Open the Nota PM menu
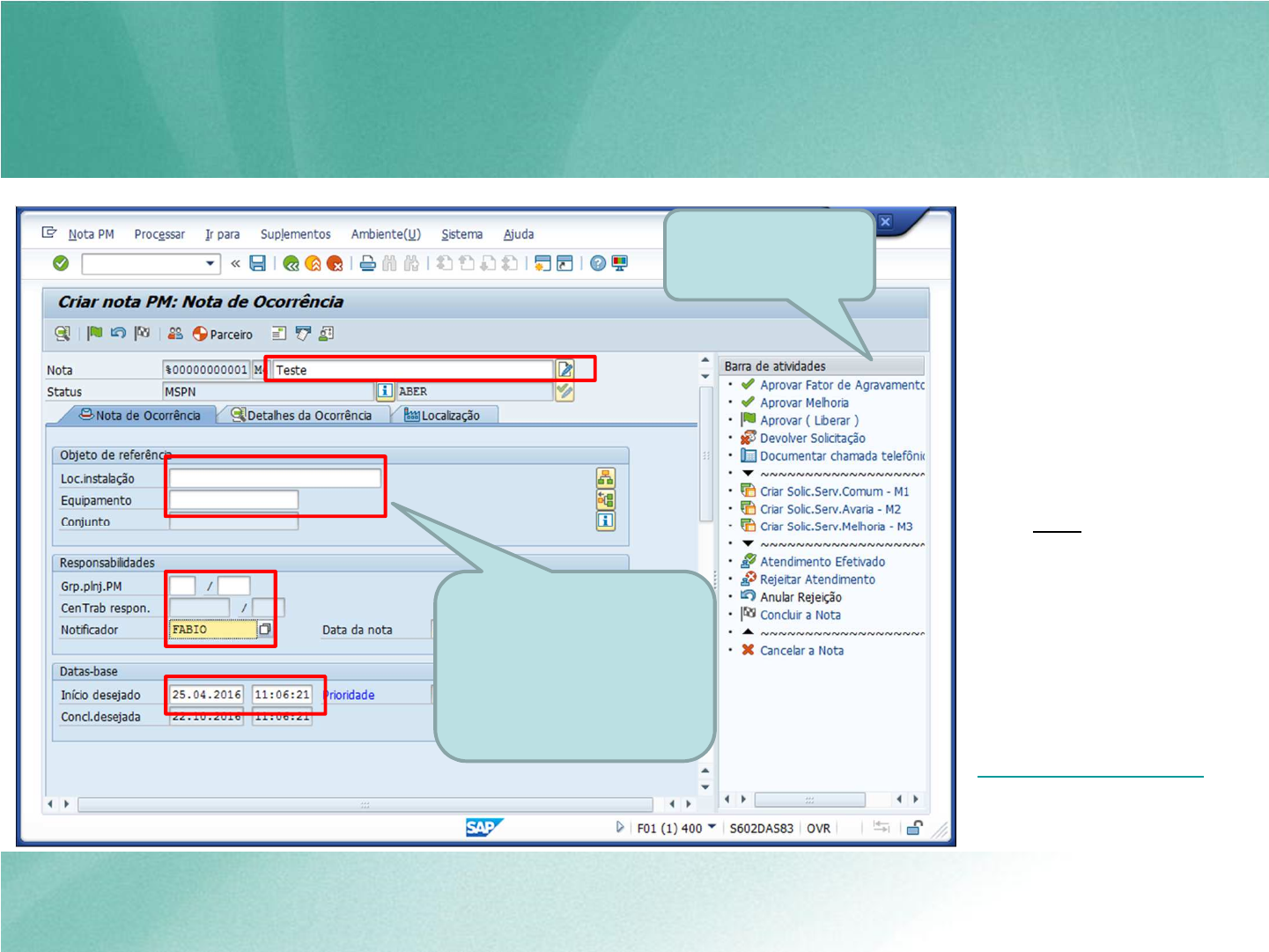 [92, 234]
